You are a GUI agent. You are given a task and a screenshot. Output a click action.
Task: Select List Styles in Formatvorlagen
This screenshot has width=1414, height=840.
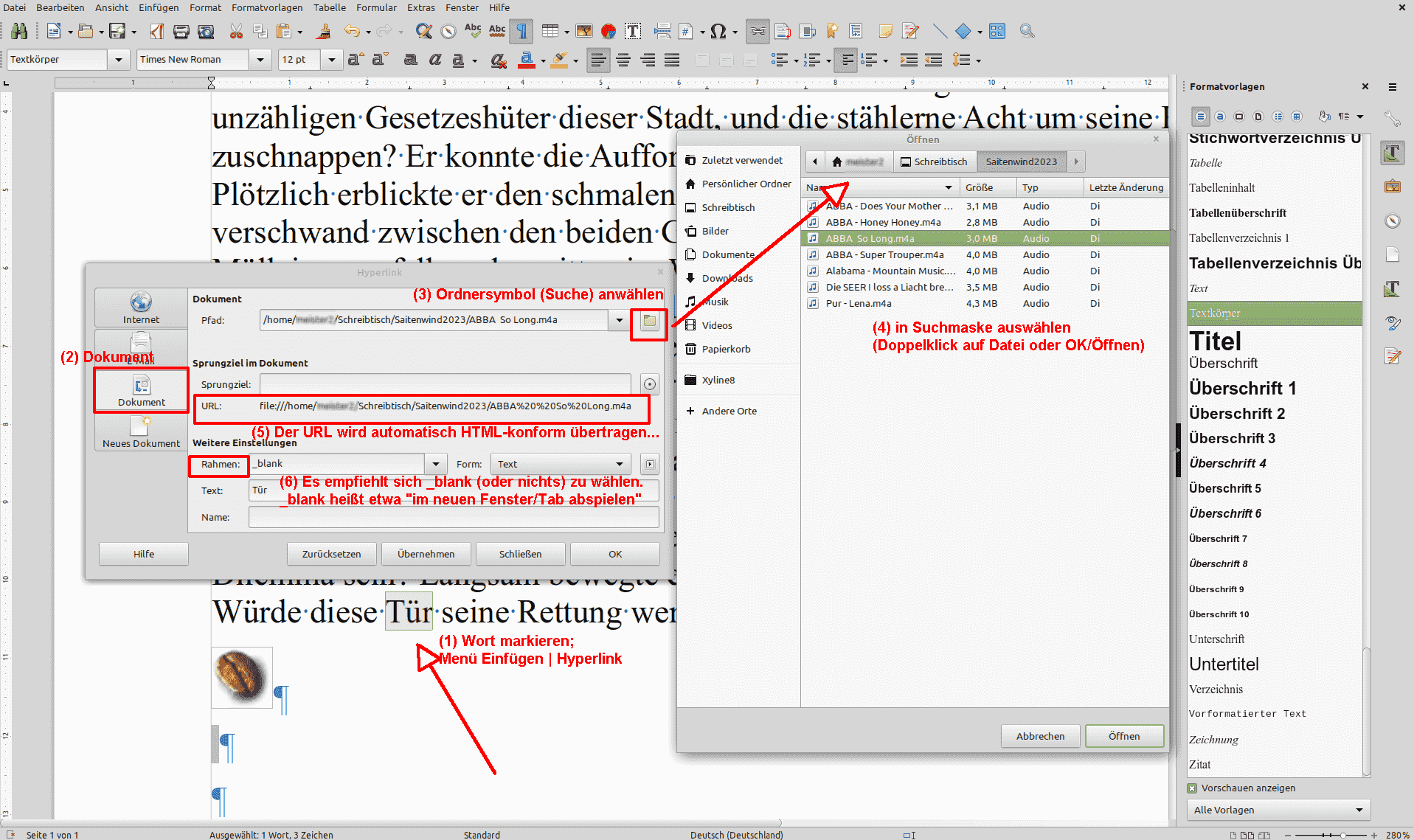tap(1278, 117)
